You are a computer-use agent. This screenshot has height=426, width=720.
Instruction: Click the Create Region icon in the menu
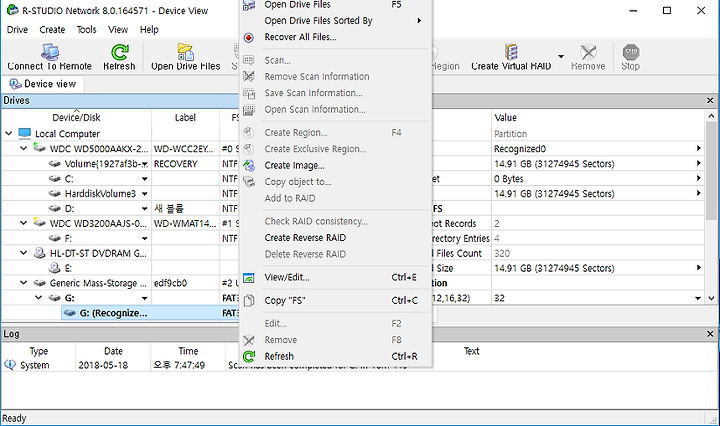click(x=249, y=133)
